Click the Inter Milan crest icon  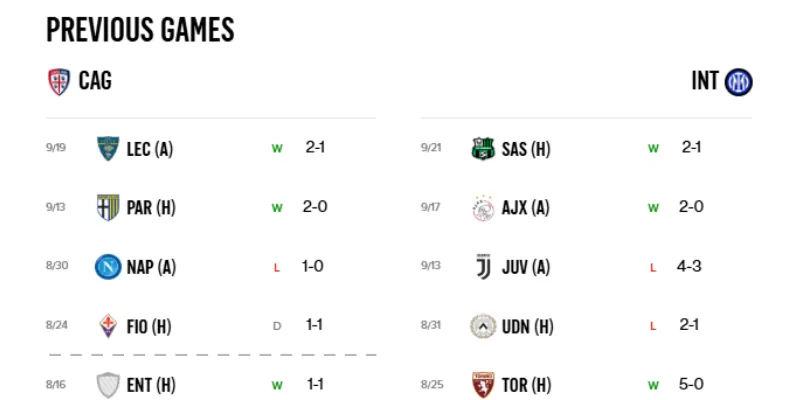(739, 82)
